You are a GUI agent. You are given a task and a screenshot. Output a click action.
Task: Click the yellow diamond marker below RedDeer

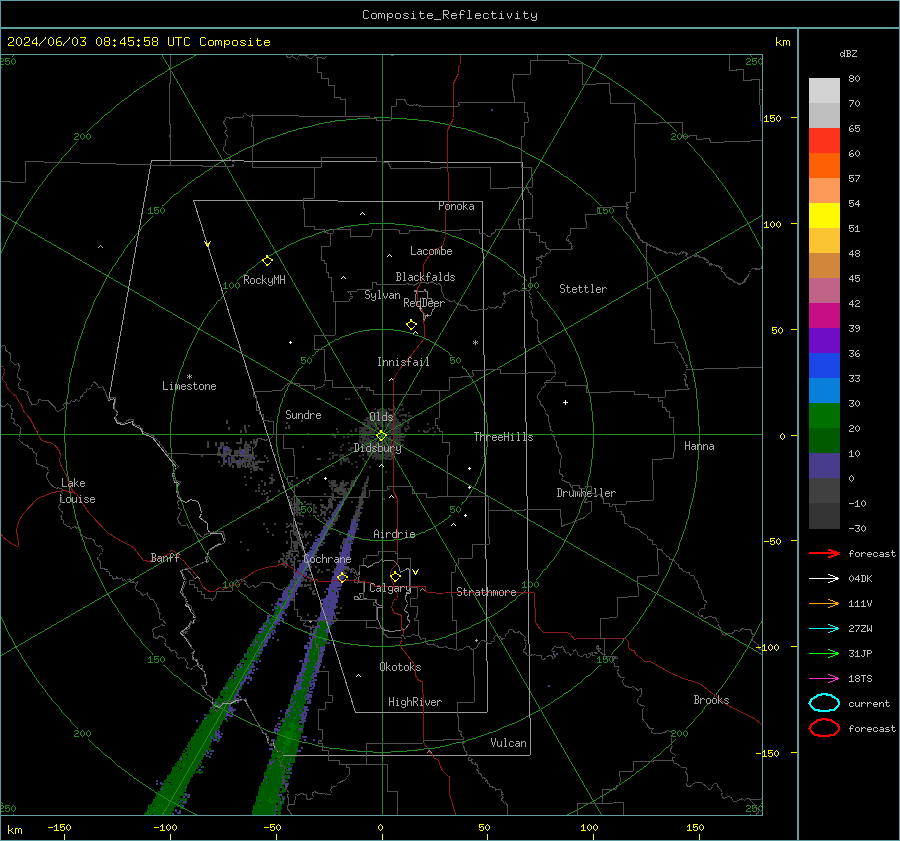(412, 325)
